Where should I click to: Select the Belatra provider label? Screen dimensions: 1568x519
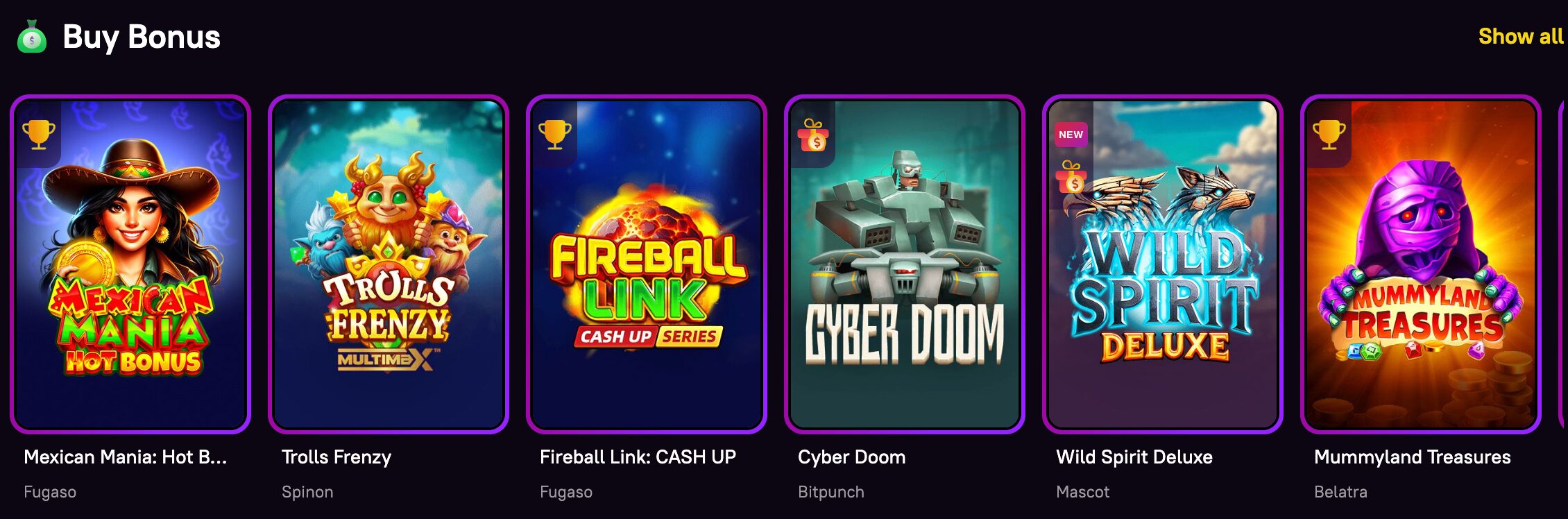pyautogui.click(x=1340, y=492)
